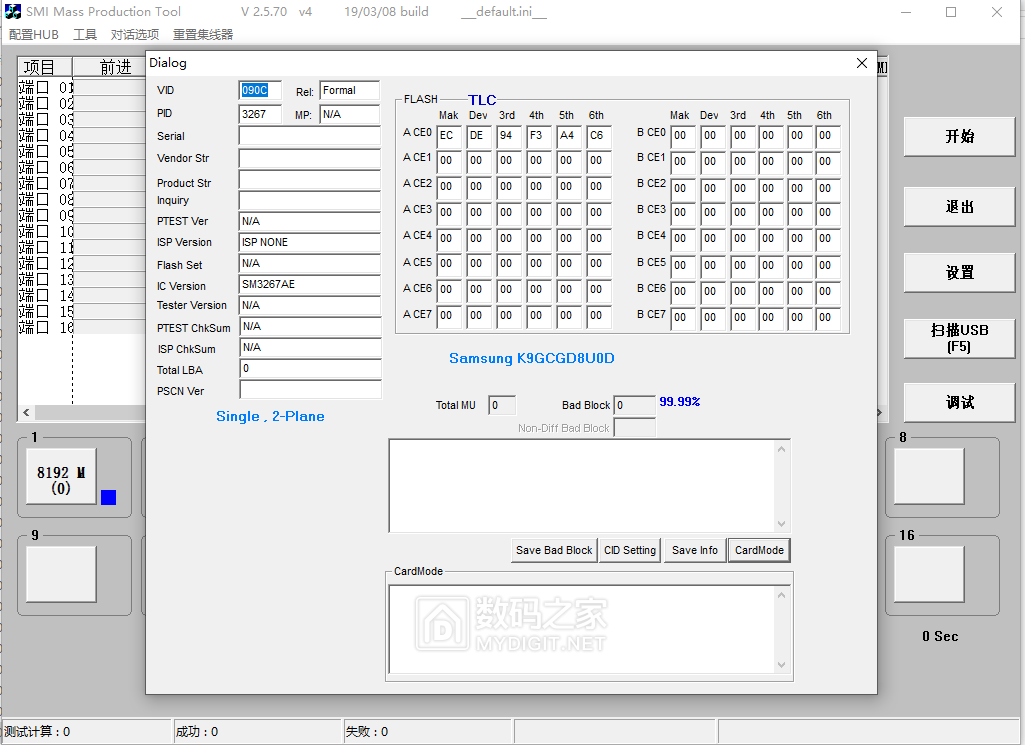Click the 扫描USB (F5) button

coord(959,339)
